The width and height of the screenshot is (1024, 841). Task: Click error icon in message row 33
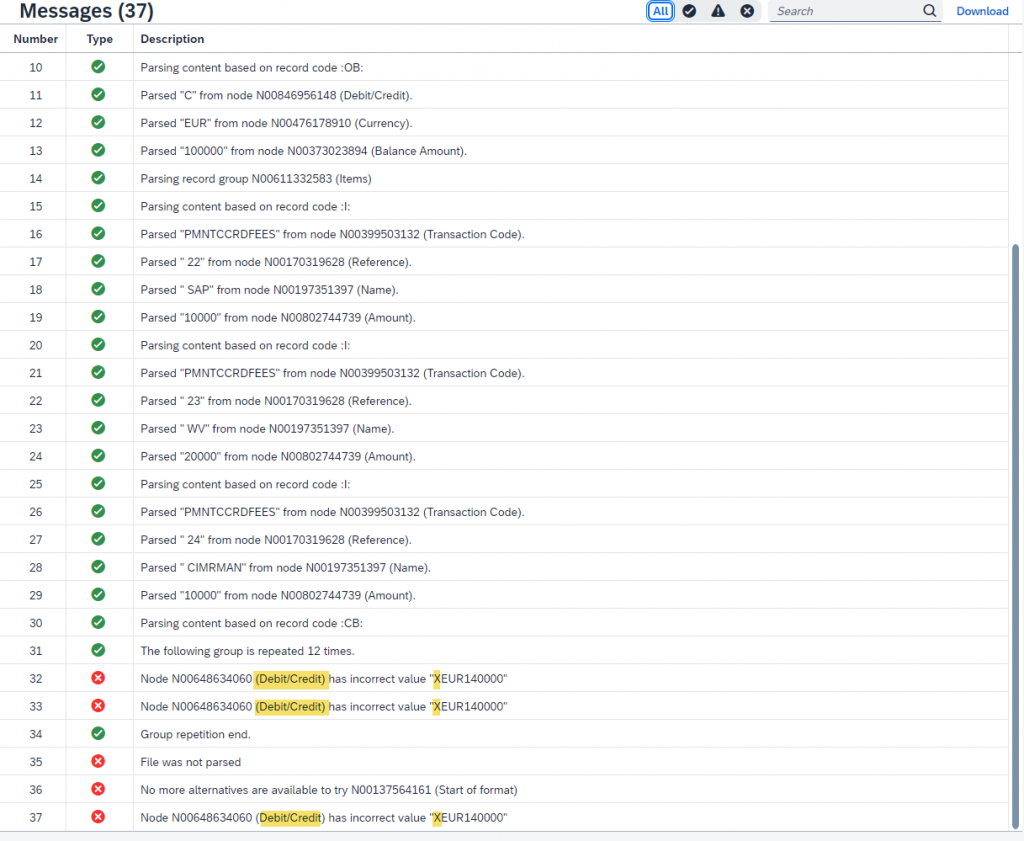click(x=98, y=705)
